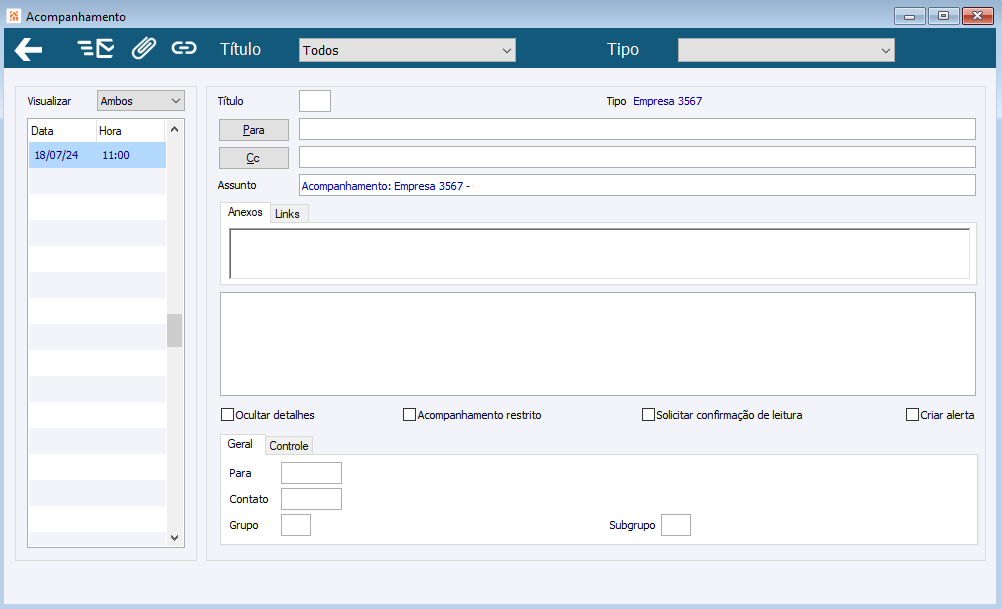
Task: Enable Solicitar confirmação de leitura checkbox
Action: [648, 415]
